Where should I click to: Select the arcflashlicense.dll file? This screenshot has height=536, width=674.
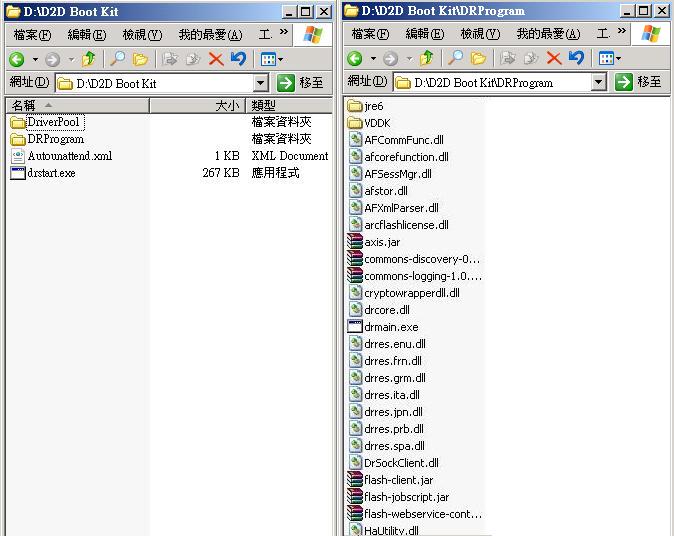pos(398,225)
